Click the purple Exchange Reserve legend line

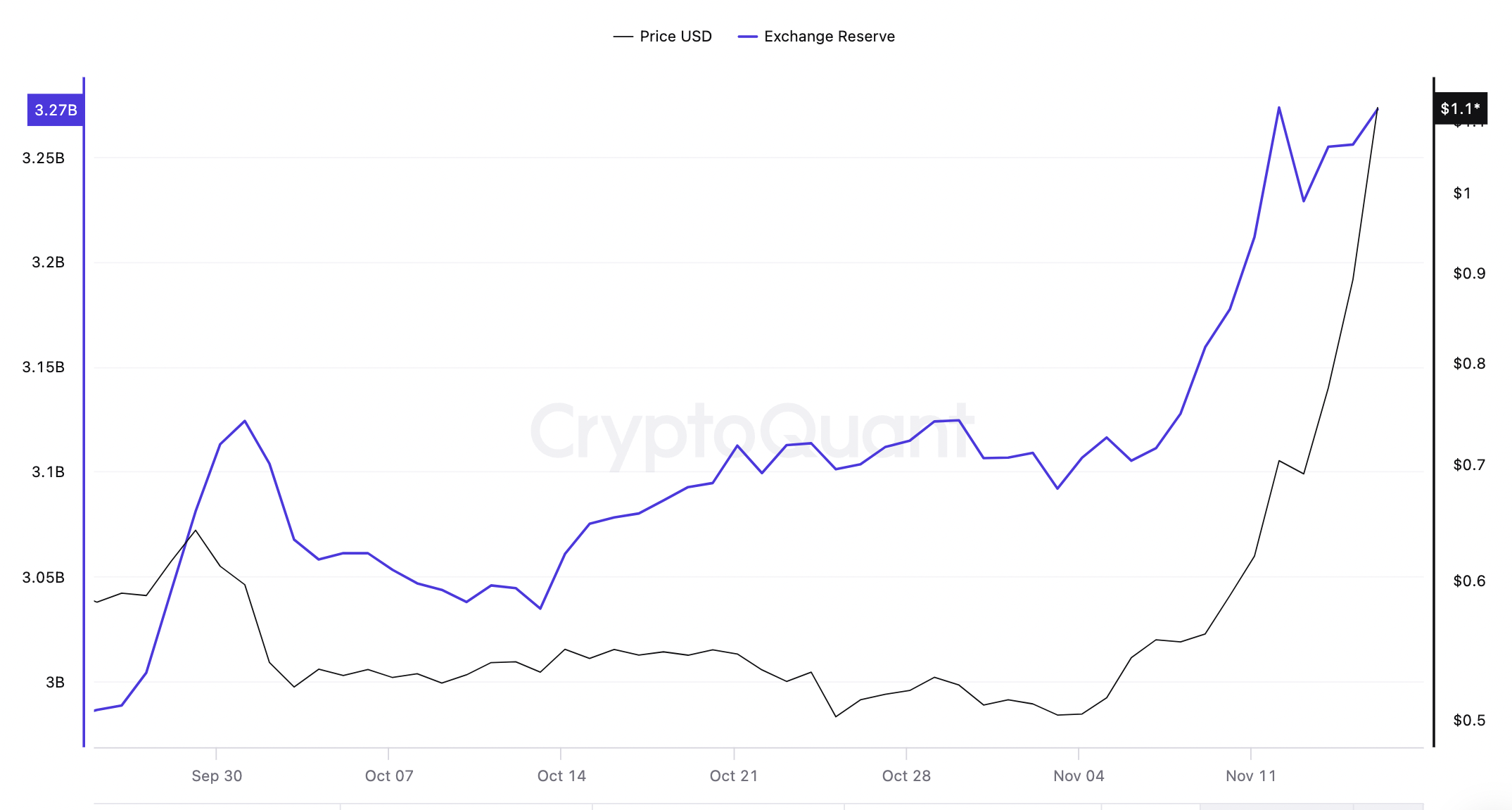coord(747,37)
